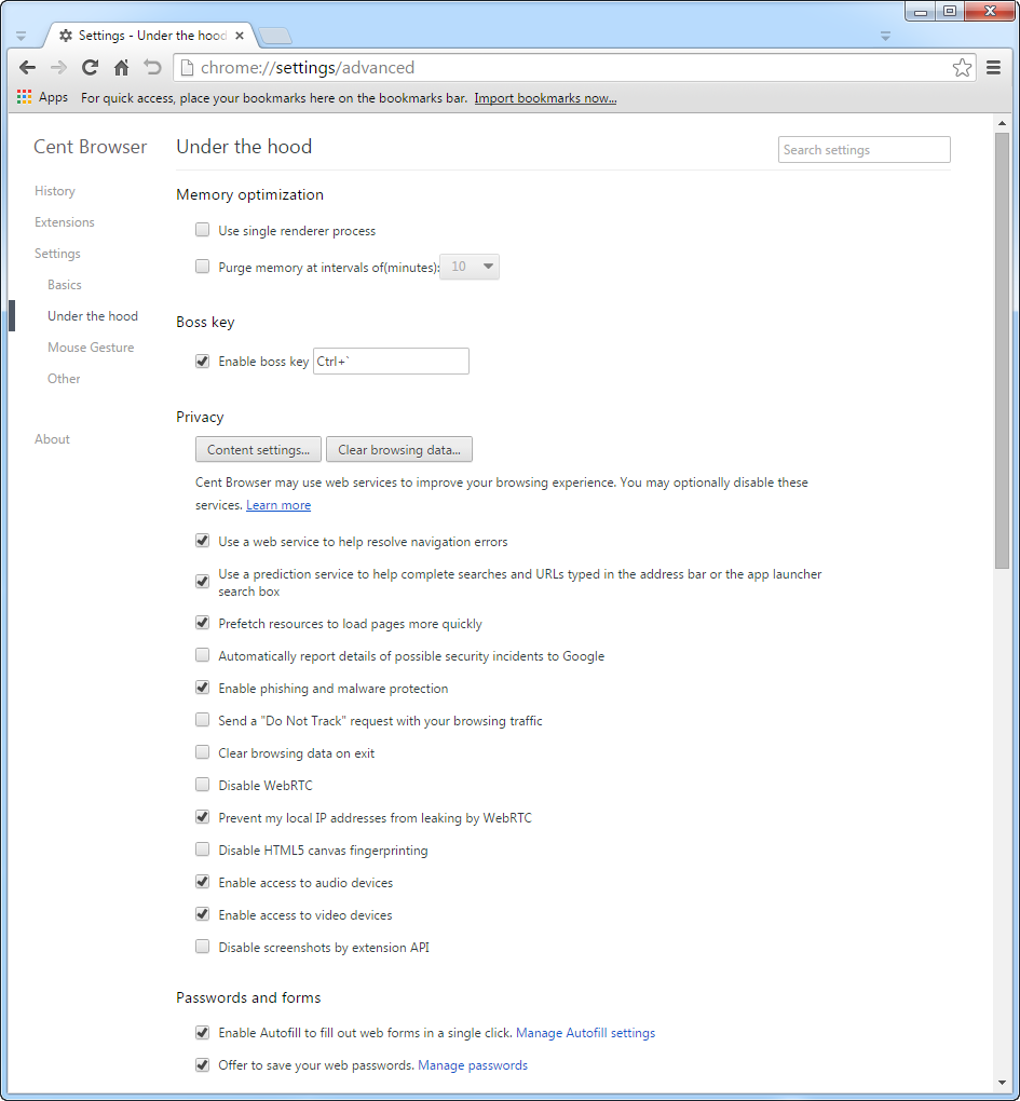
Task: Check Disable WebRTC
Action: coord(202,784)
